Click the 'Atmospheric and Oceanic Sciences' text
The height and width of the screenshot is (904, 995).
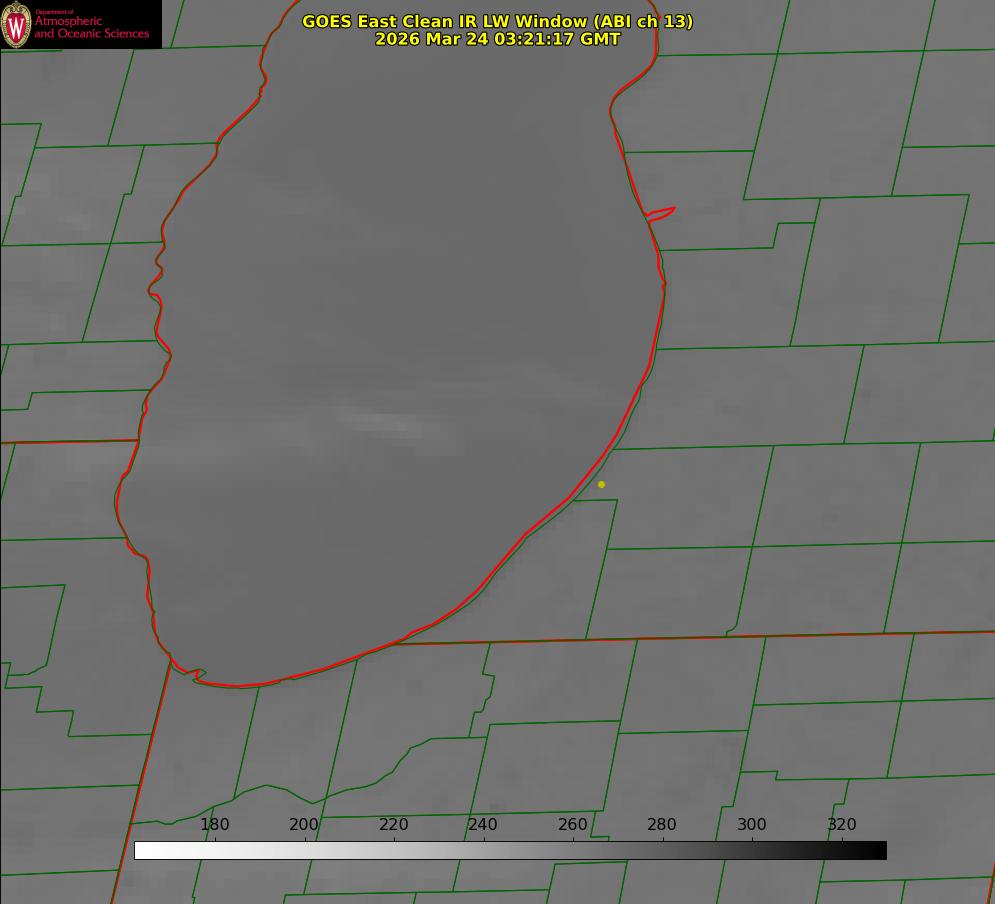click(92, 27)
